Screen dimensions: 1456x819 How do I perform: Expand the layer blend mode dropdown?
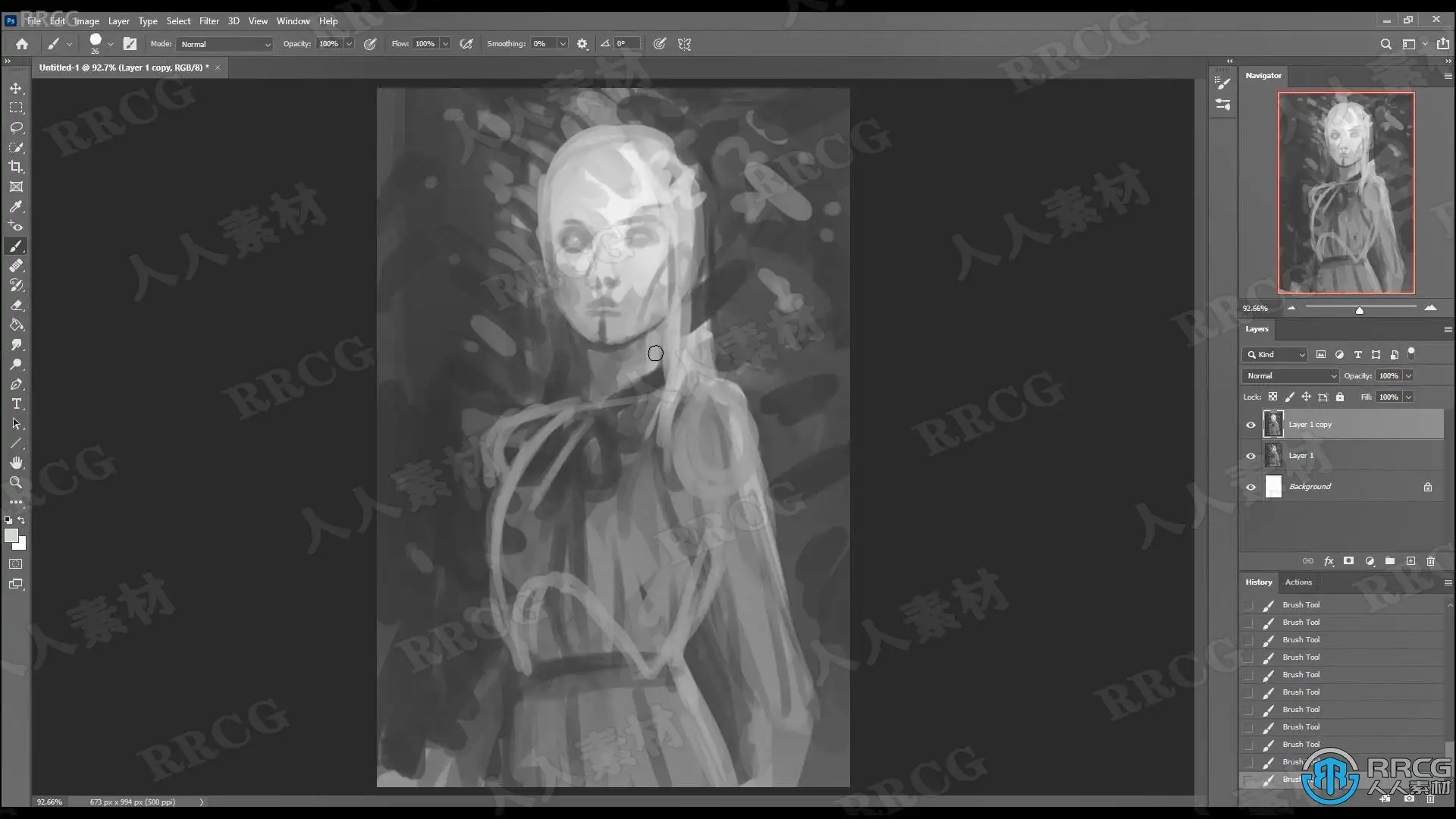(x=1290, y=376)
